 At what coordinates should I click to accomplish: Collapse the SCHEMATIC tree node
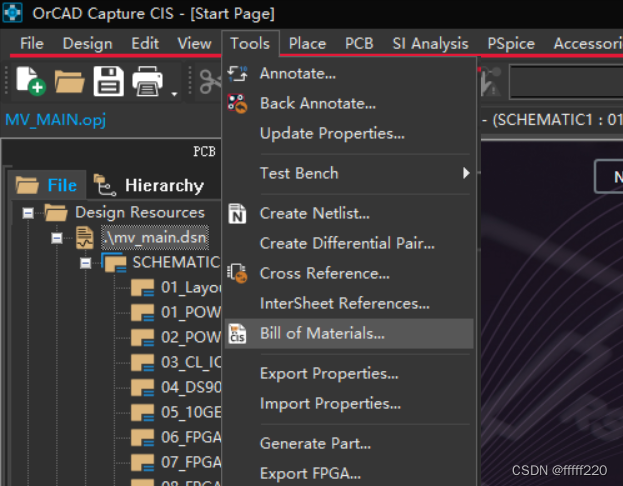tap(85, 263)
